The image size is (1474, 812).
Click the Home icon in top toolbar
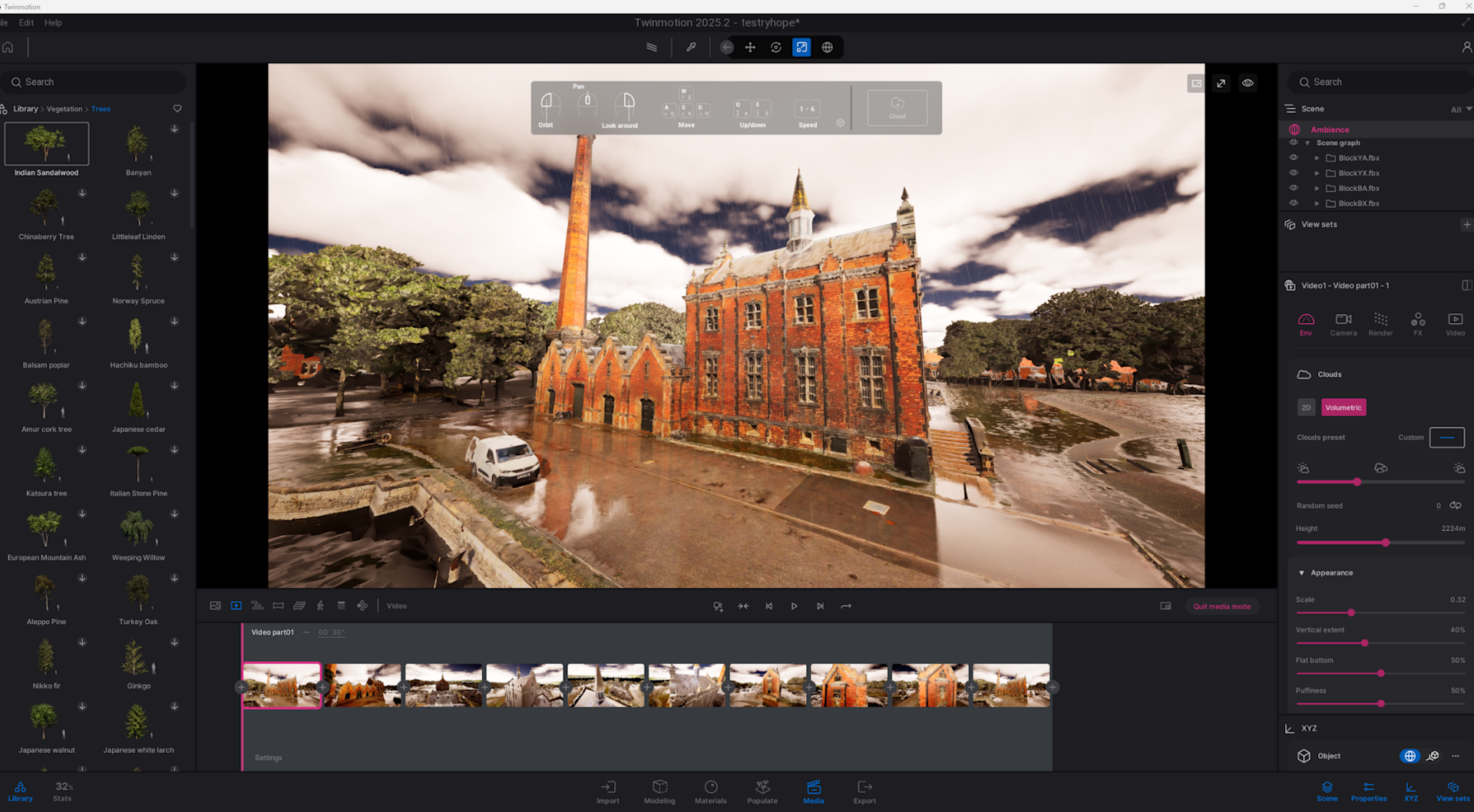click(8, 48)
